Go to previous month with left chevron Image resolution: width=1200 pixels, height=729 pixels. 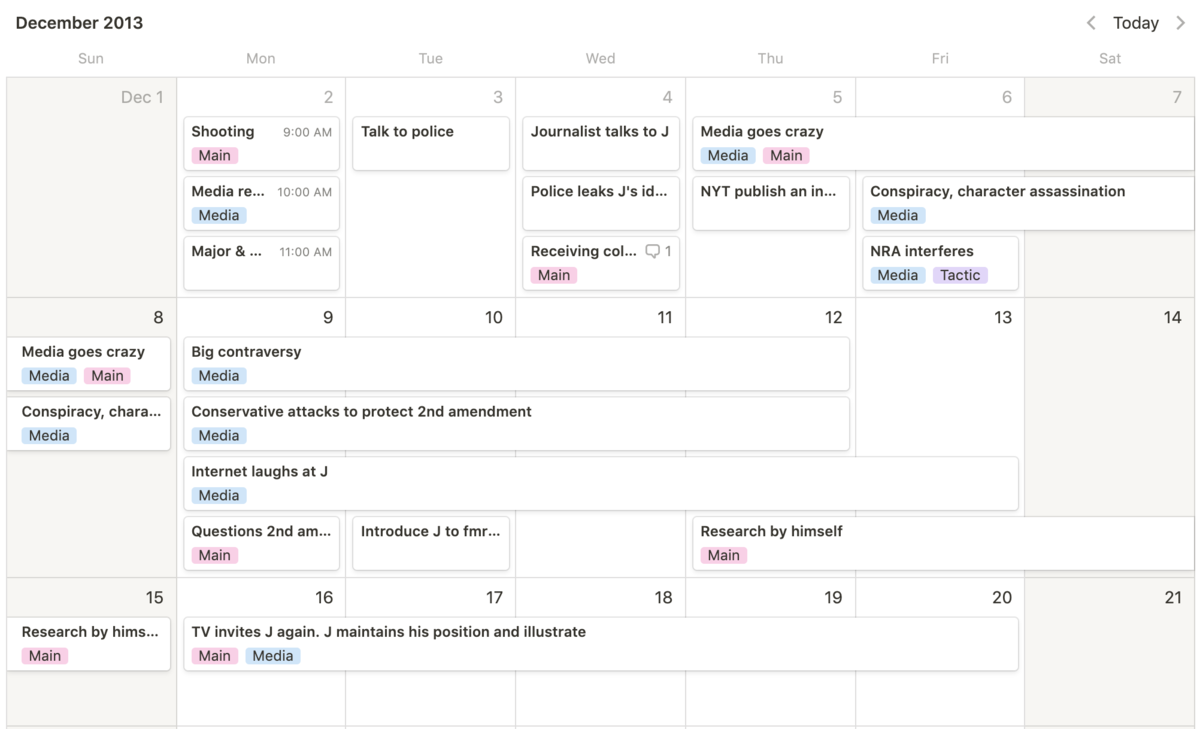pyautogui.click(x=1091, y=23)
